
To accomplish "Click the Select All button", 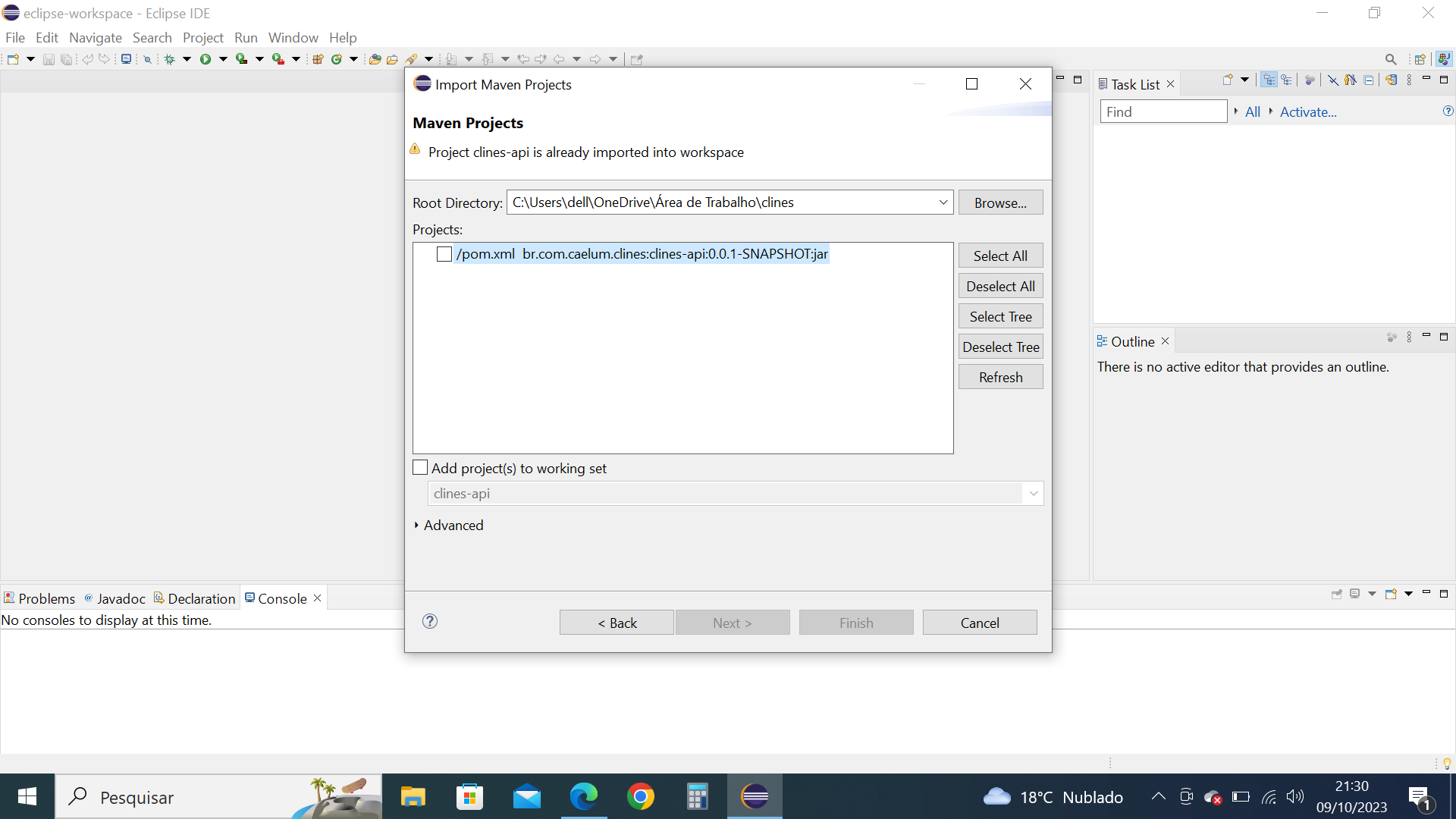I will (1000, 255).
